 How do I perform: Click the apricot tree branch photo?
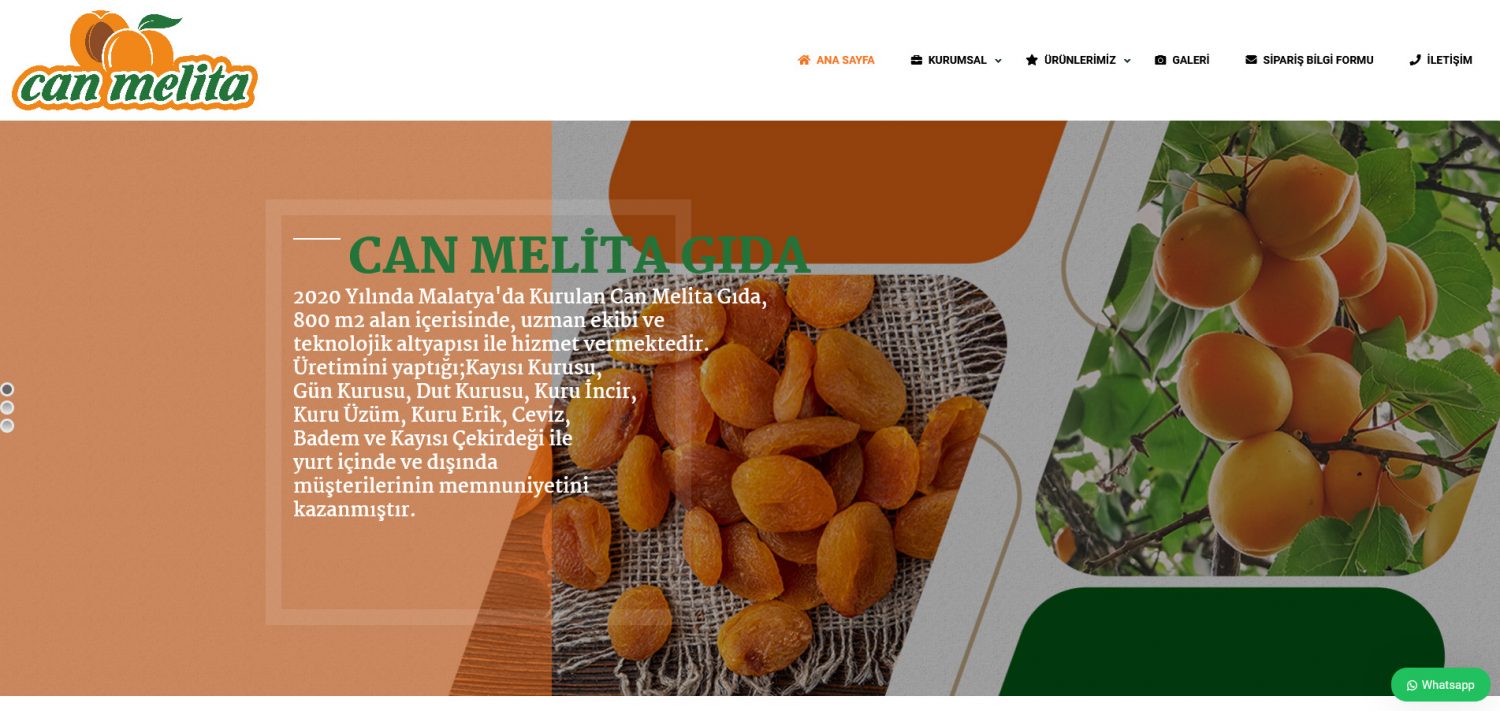coord(1268,348)
